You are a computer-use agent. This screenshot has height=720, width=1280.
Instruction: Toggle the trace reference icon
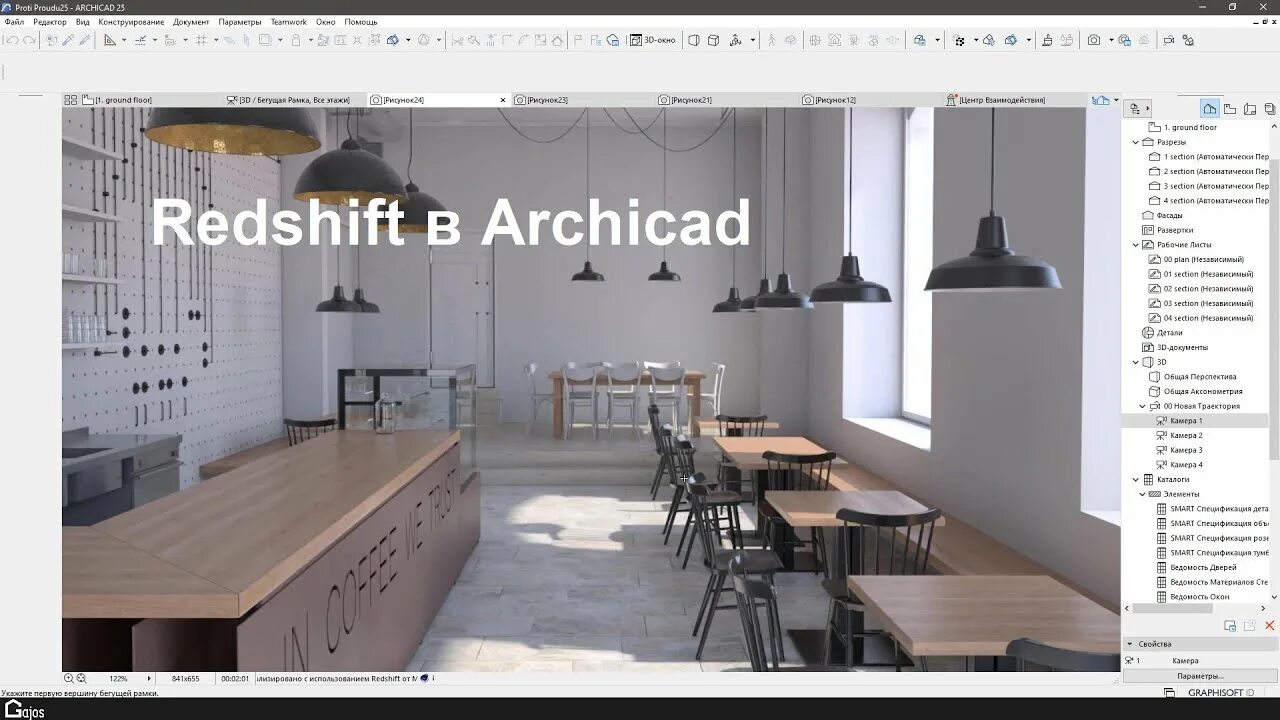[265, 40]
